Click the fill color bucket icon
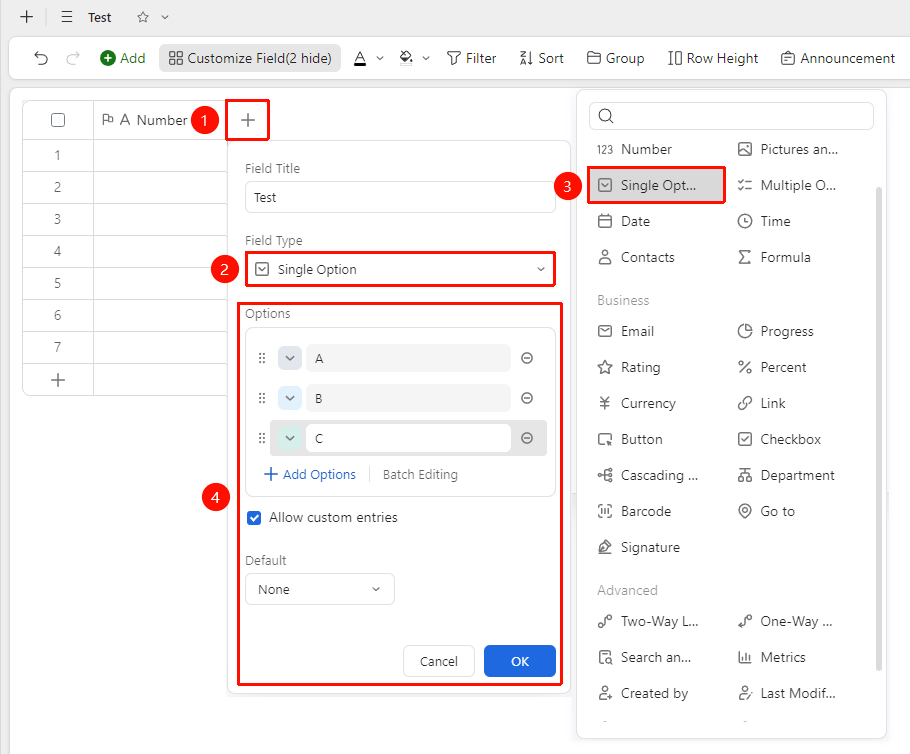Image resolution: width=910 pixels, height=754 pixels. tap(406, 58)
